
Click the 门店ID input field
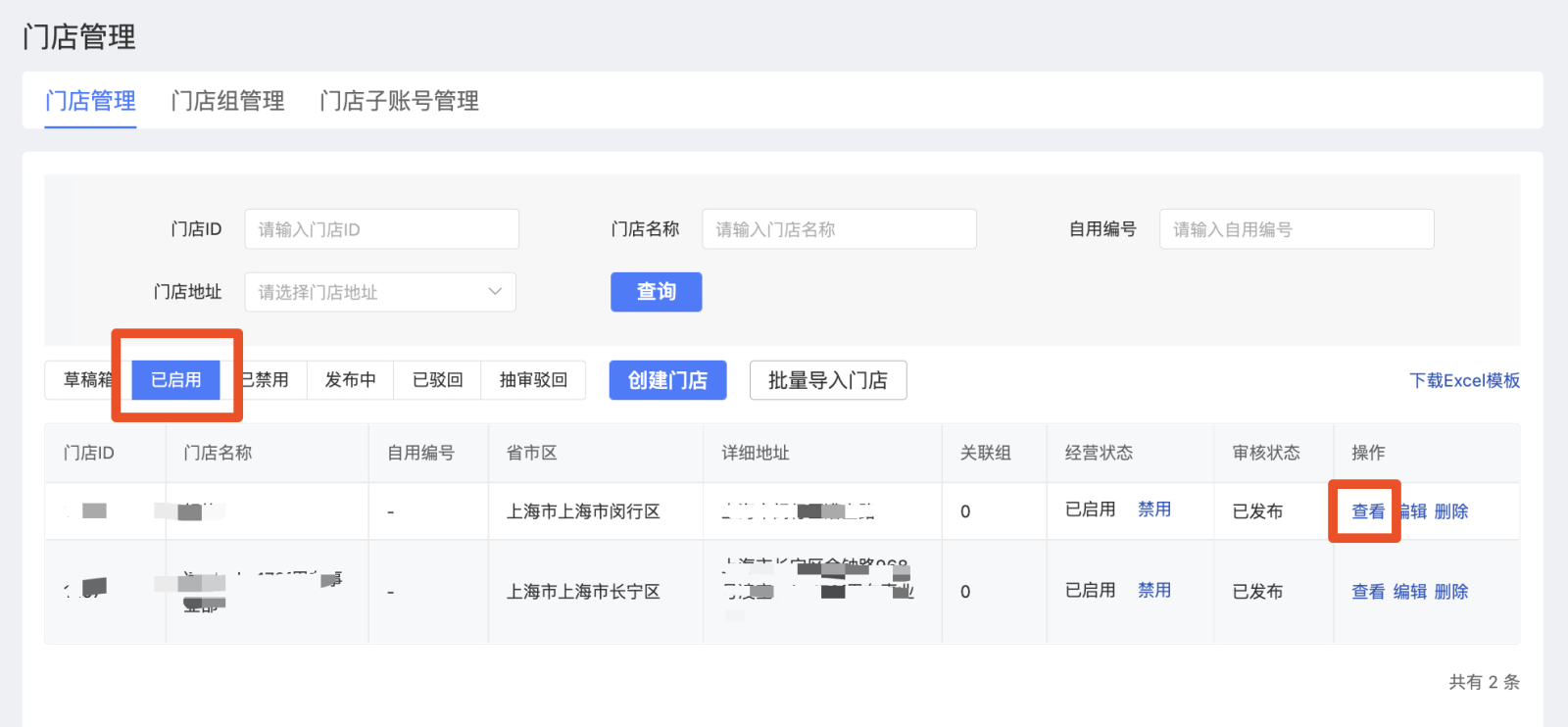(x=381, y=229)
